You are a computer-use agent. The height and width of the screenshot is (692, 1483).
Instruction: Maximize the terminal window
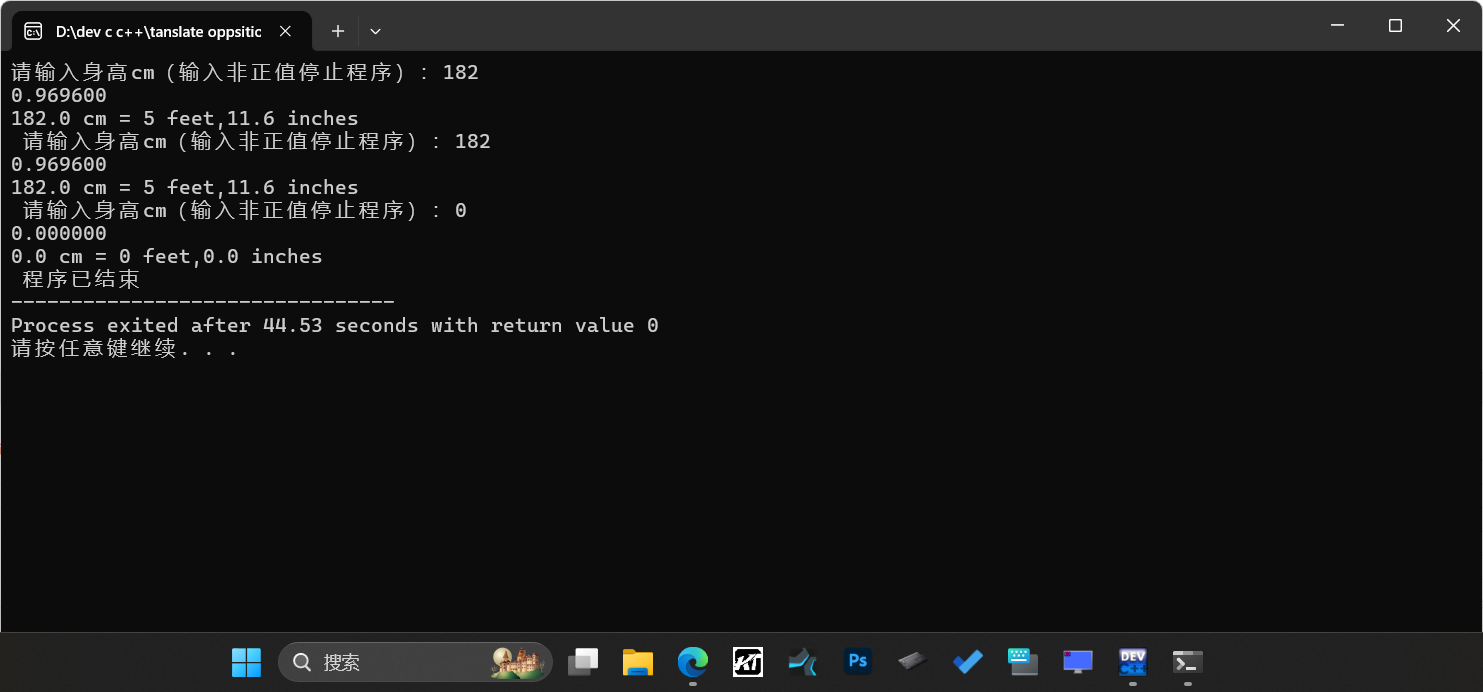[x=1395, y=26]
